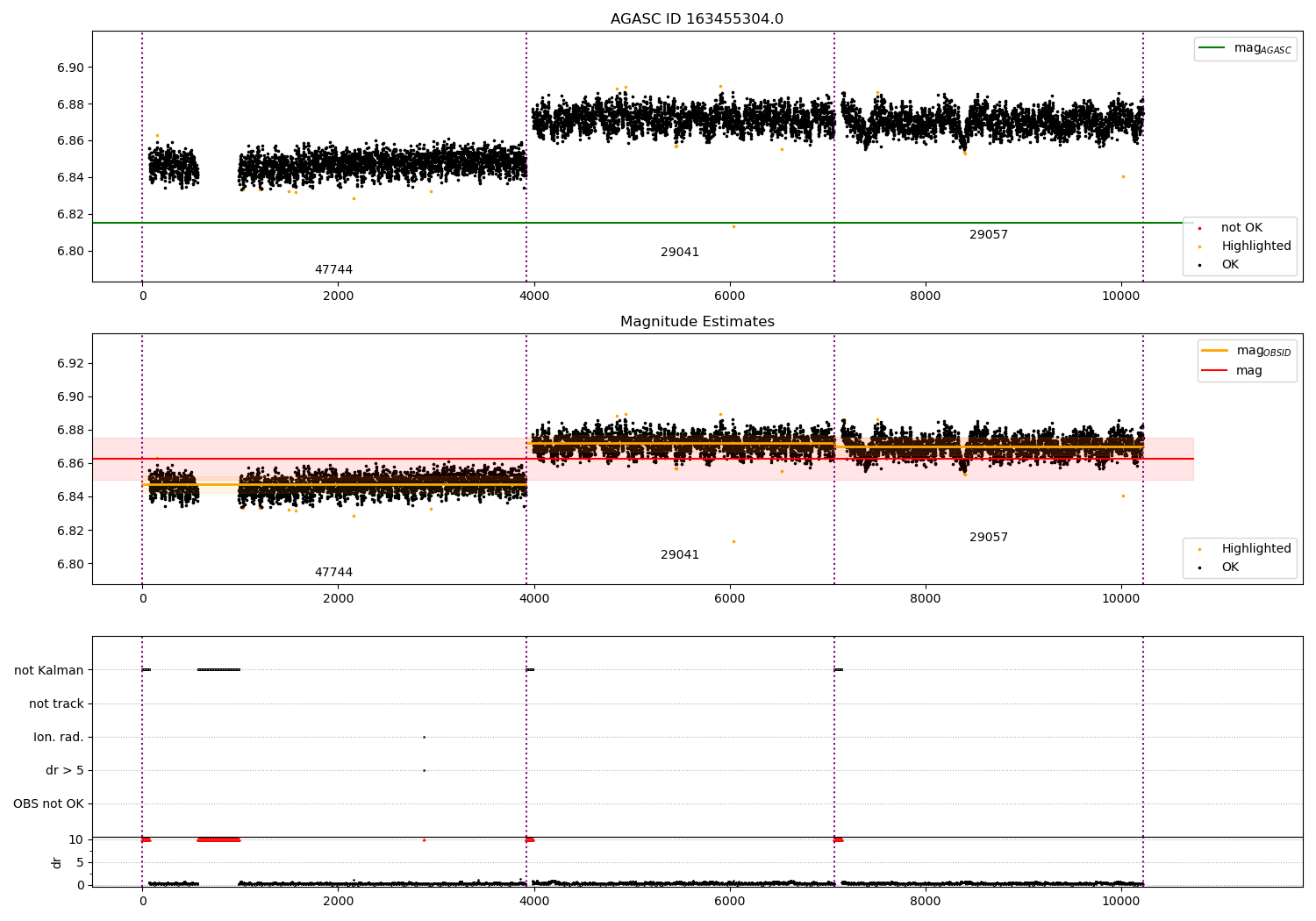Click the 'not Kalman' row label

point(49,671)
